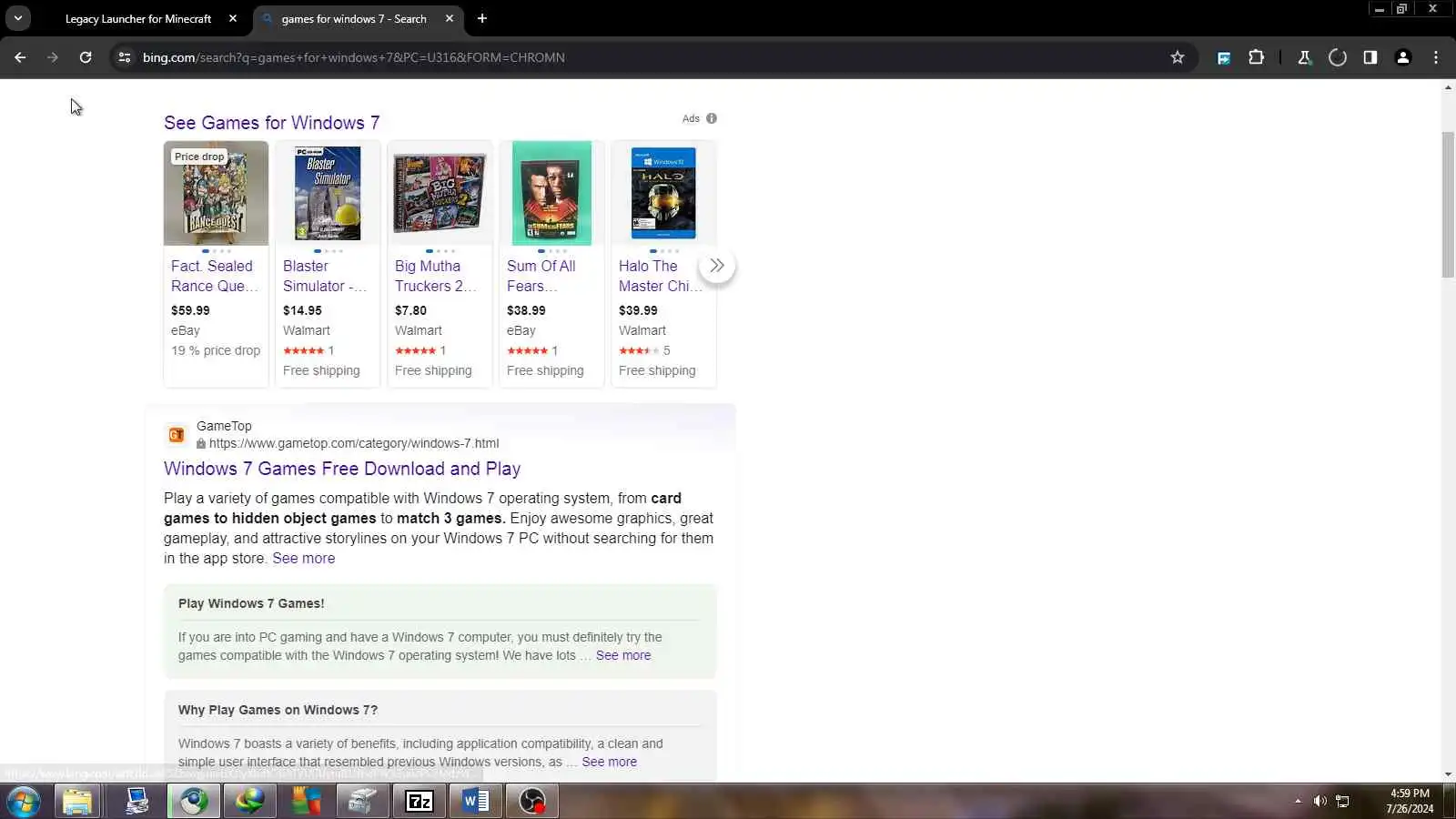Open the Chrome Labs flask icon
Screen dimensions: 1456x819
[1304, 57]
